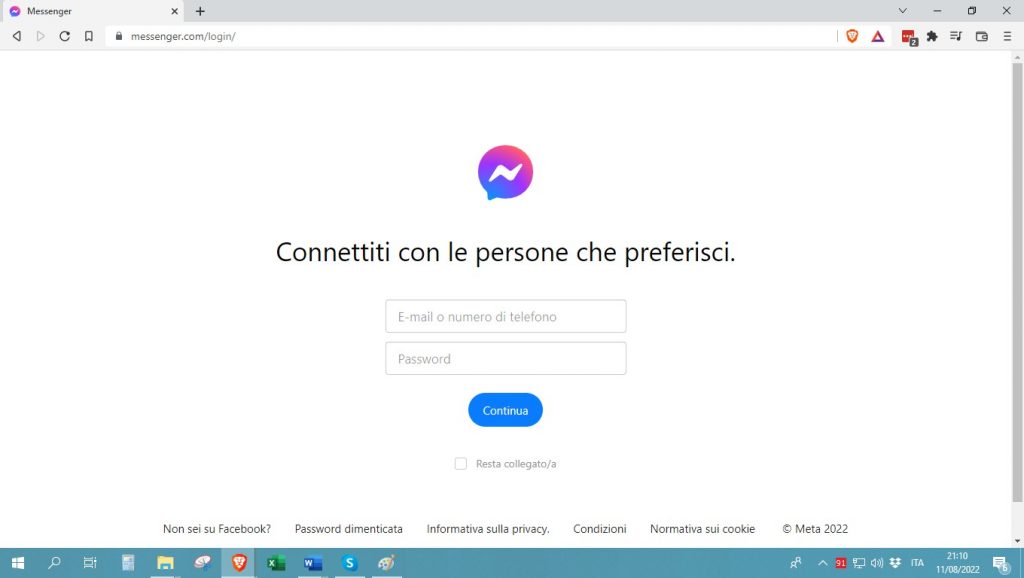Click the Messenger logo on the login page

coord(505,172)
